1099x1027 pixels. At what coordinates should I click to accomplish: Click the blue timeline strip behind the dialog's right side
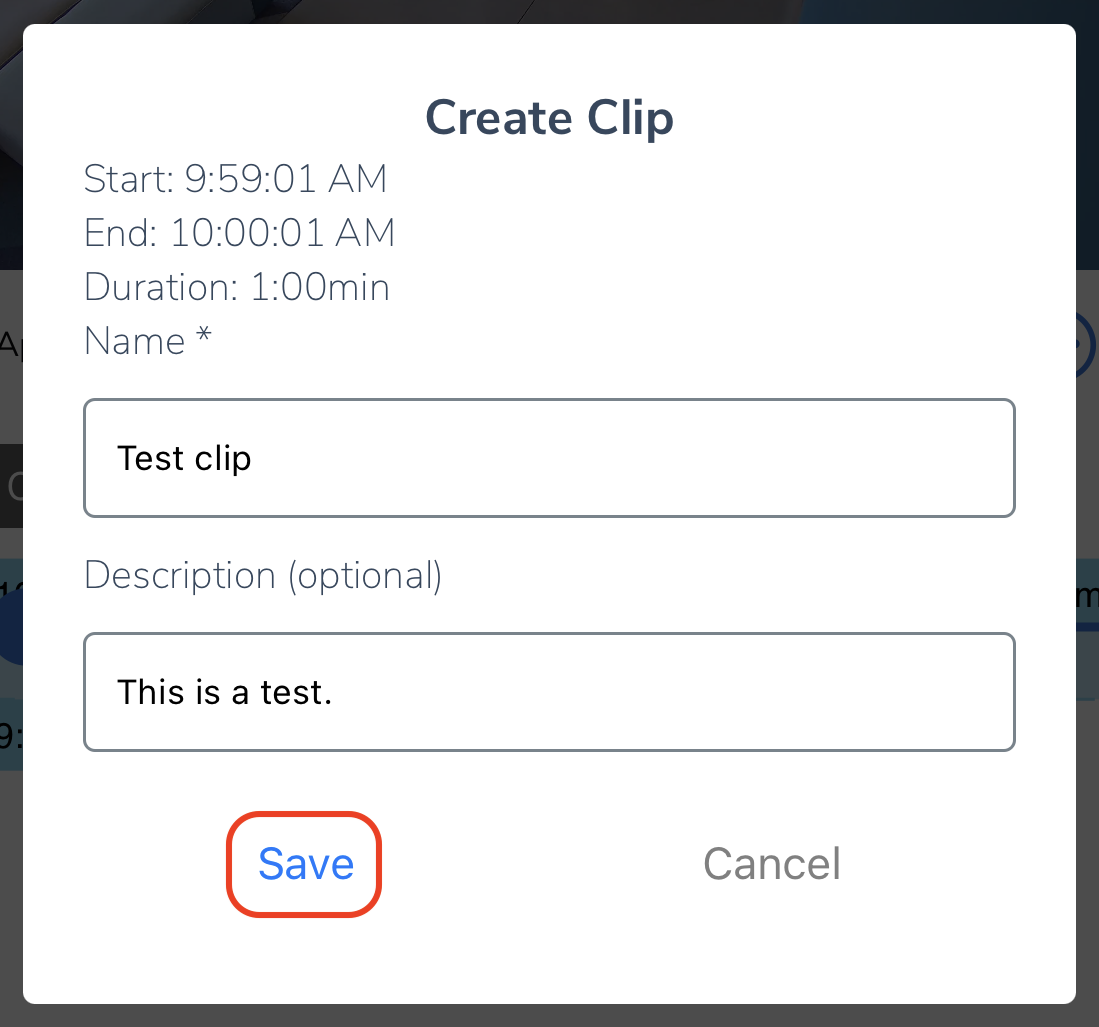pos(1087,629)
